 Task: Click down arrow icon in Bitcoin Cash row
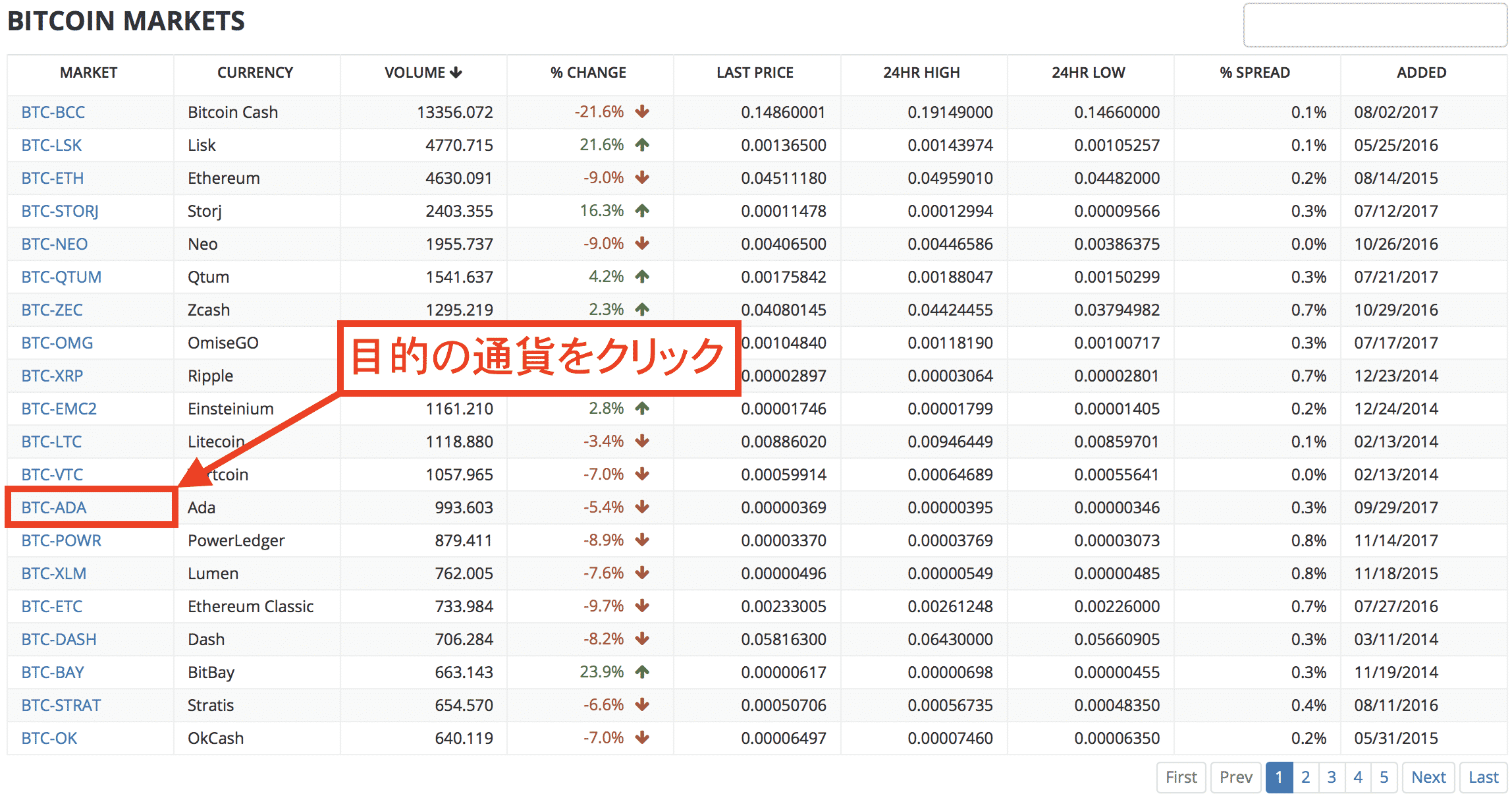642,111
